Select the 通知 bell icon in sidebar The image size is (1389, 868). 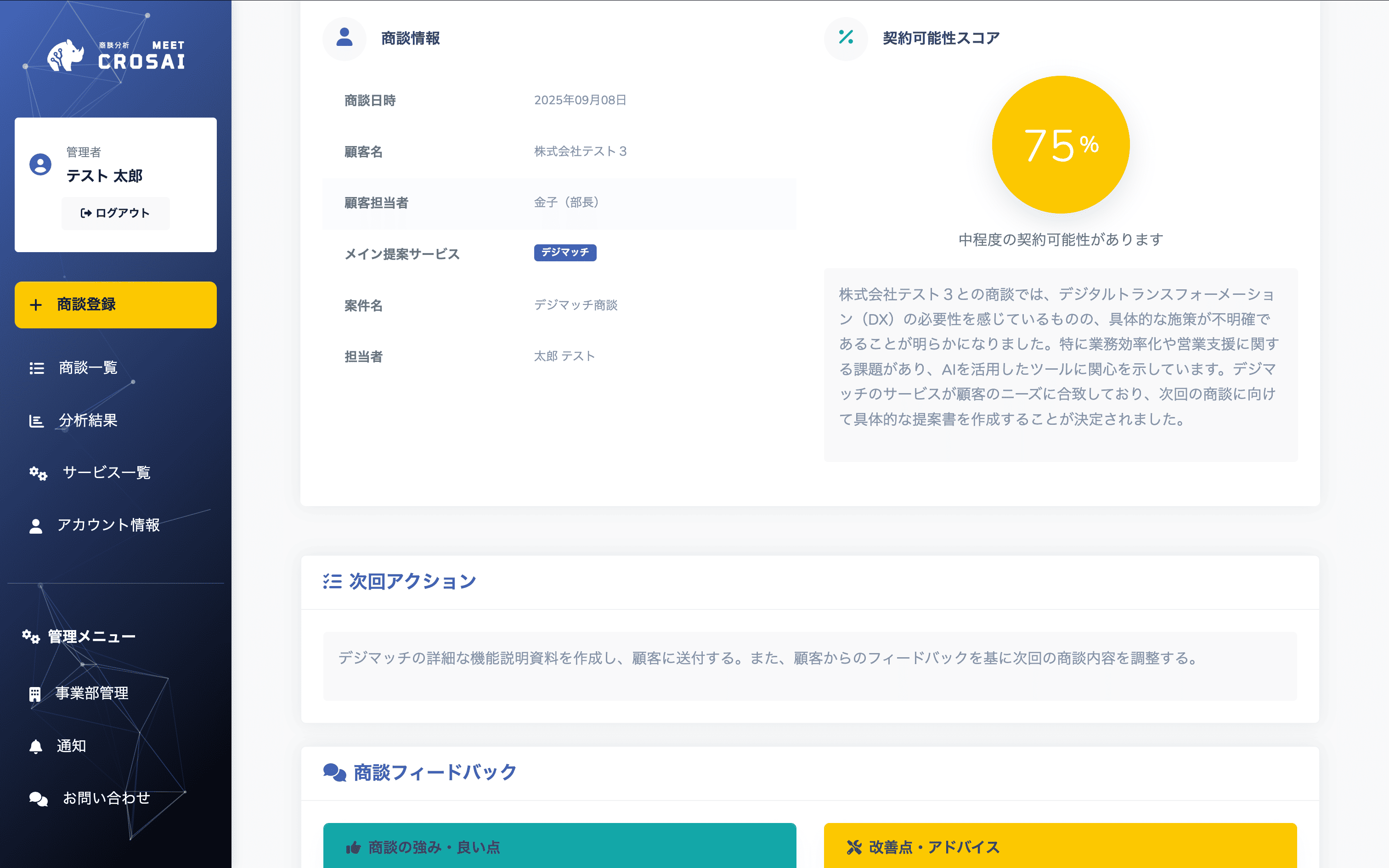pyautogui.click(x=36, y=746)
